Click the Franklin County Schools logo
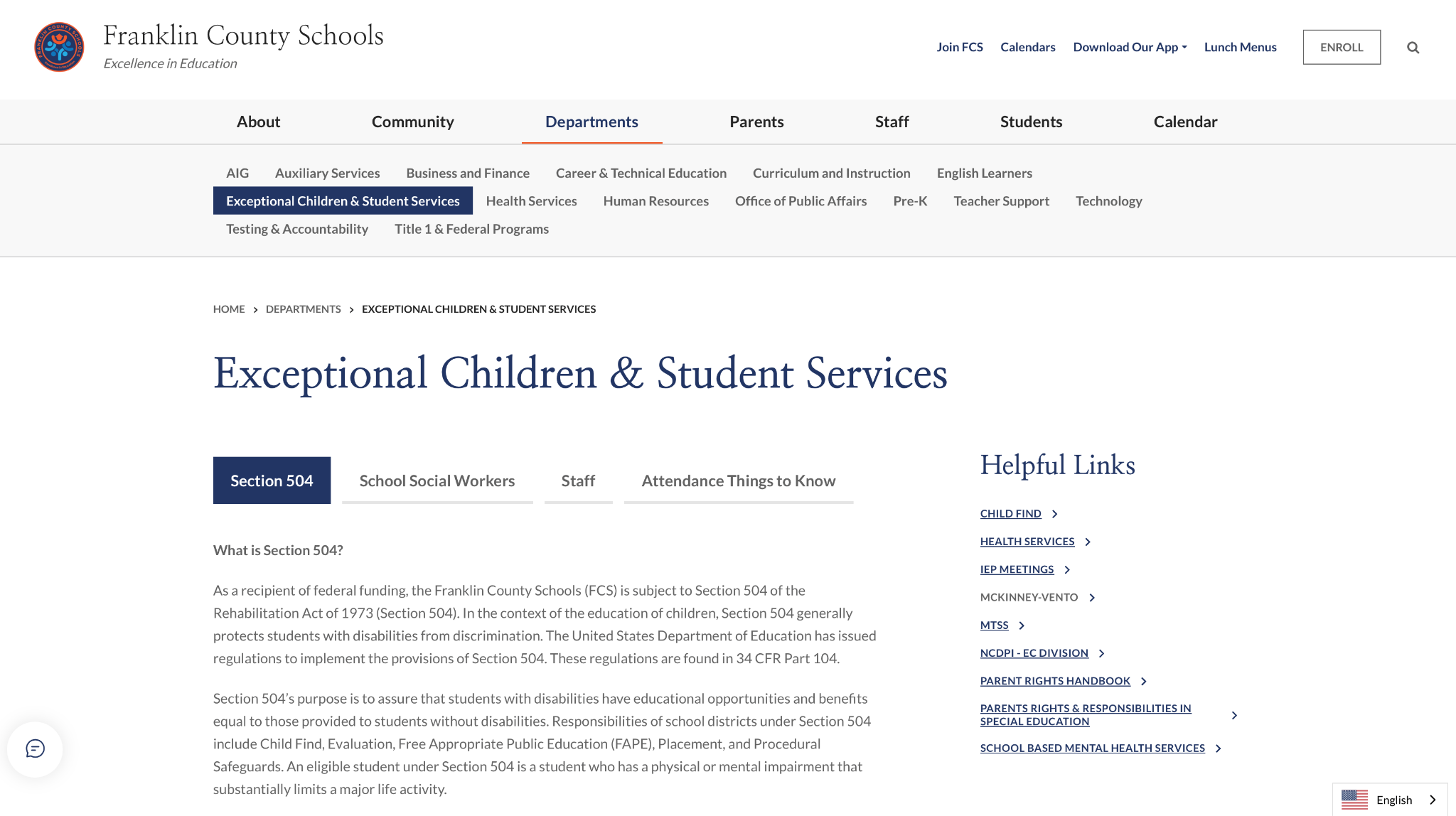Image resolution: width=1456 pixels, height=816 pixels. coord(59,47)
